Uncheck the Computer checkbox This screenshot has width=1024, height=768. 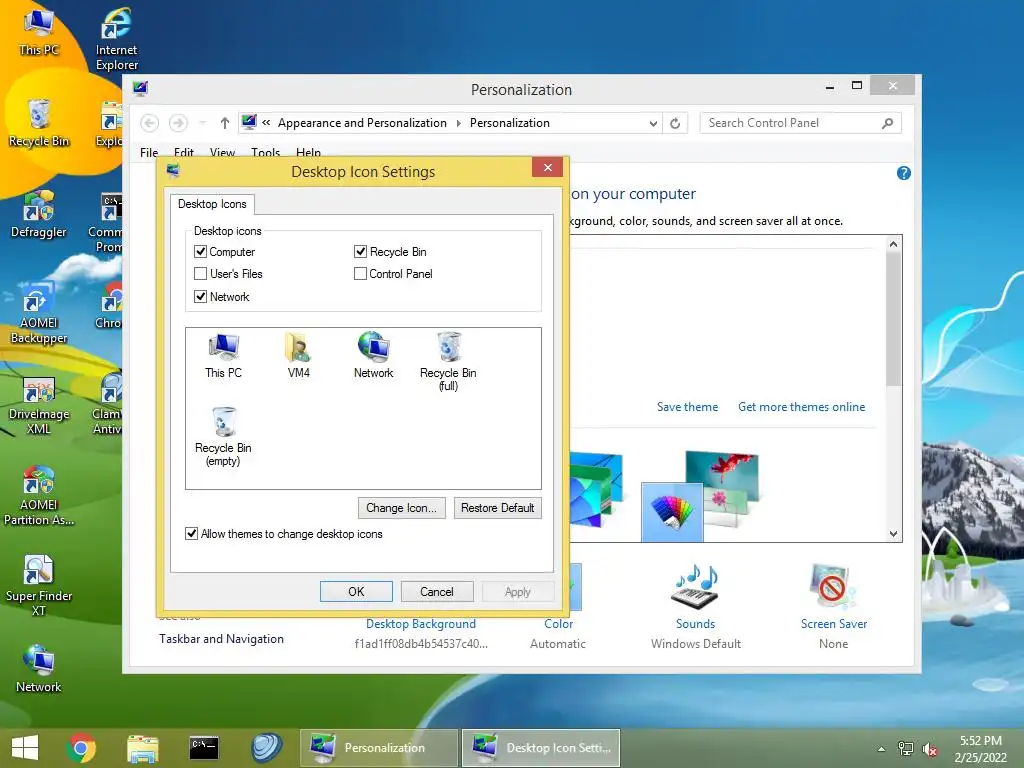(x=200, y=251)
